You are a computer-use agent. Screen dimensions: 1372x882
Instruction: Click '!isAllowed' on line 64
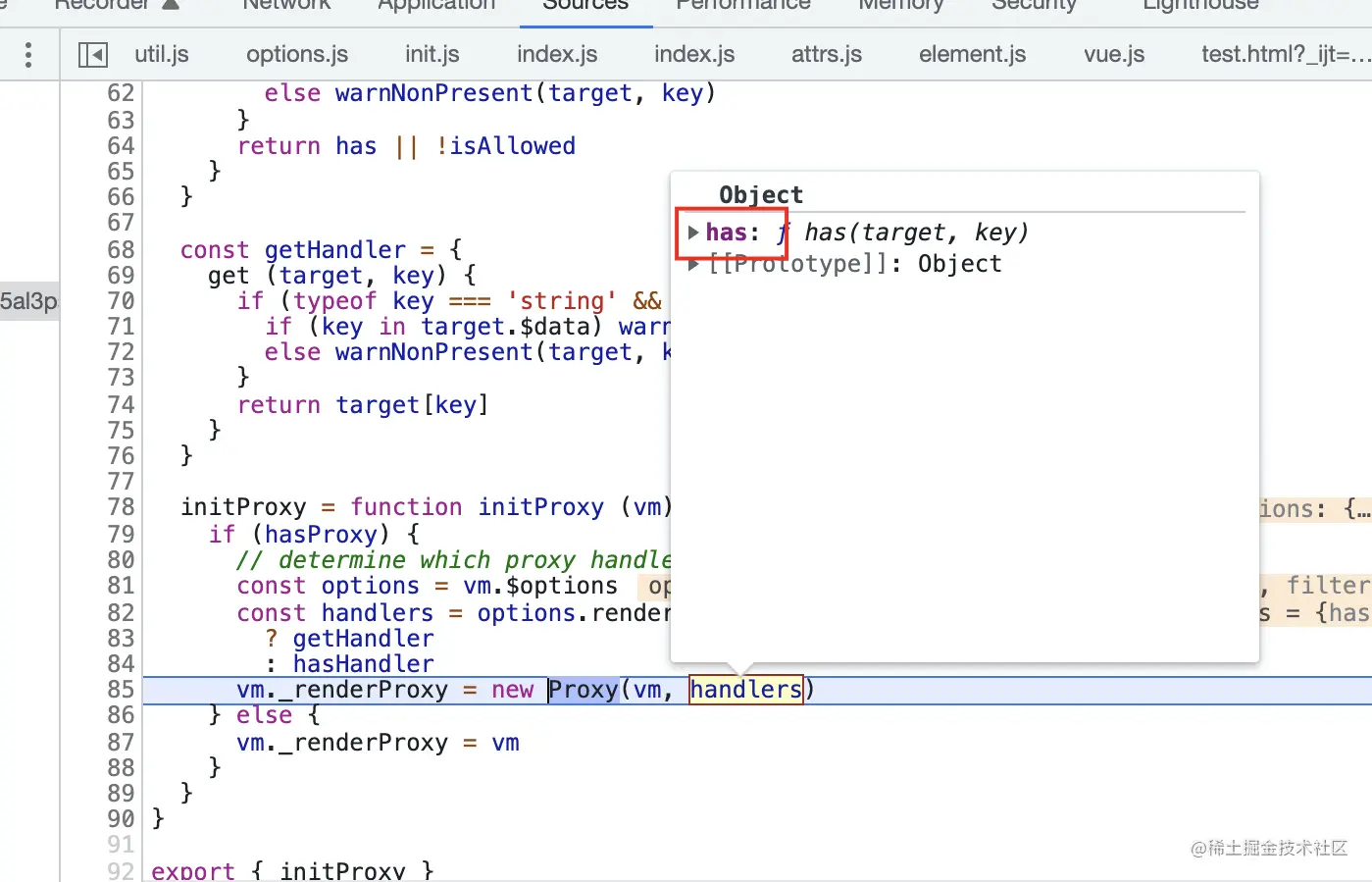[x=506, y=146]
